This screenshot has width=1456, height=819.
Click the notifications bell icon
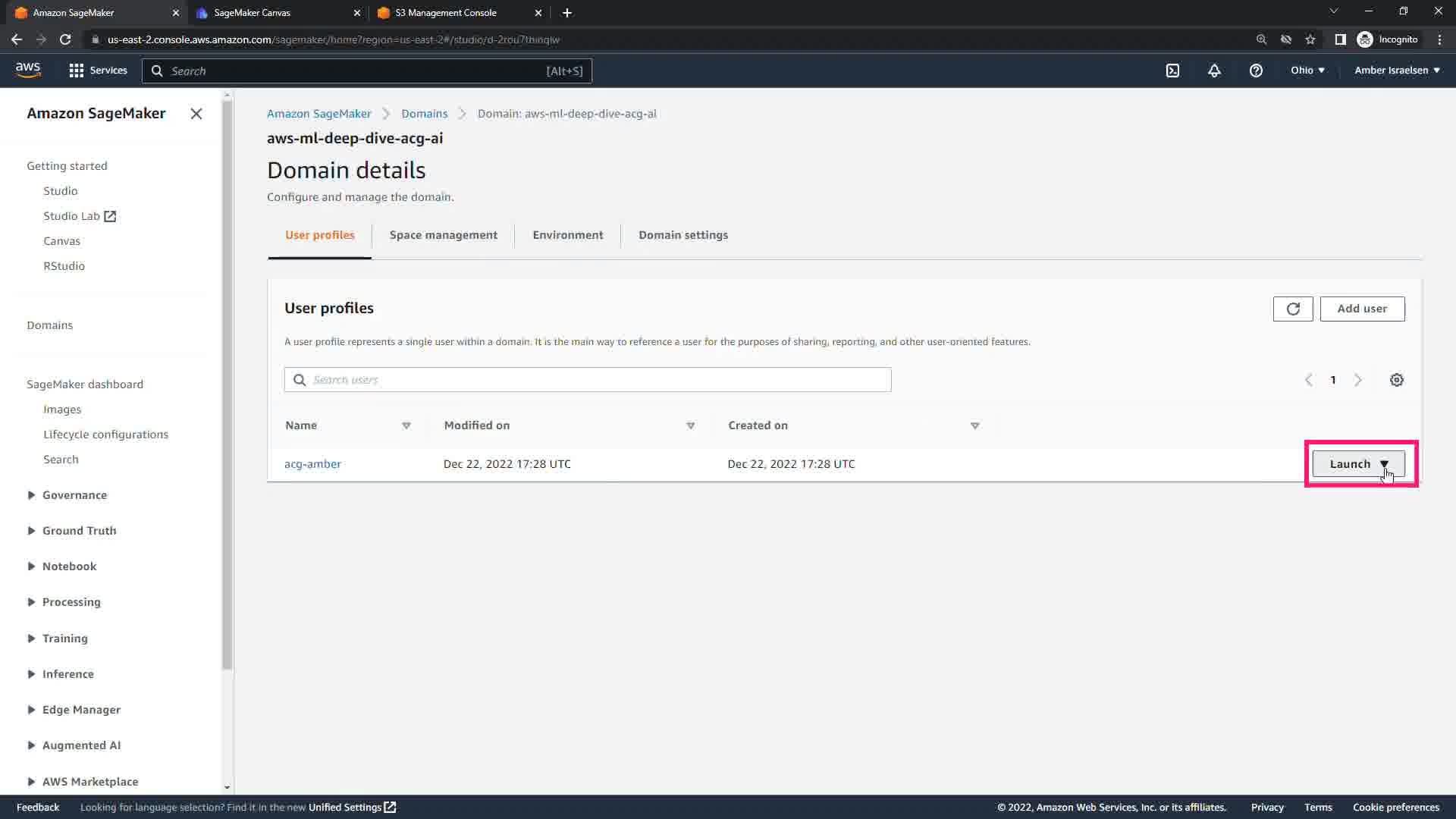[x=1214, y=71]
